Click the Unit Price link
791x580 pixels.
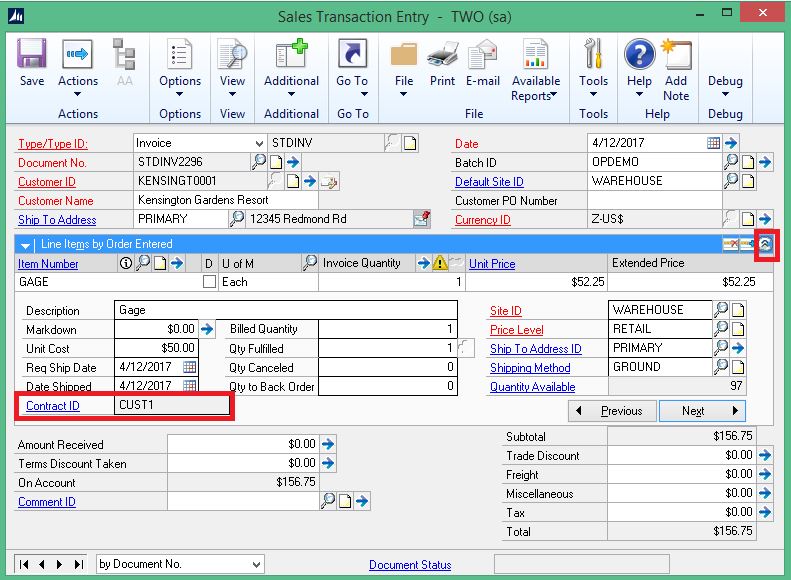tap(492, 264)
